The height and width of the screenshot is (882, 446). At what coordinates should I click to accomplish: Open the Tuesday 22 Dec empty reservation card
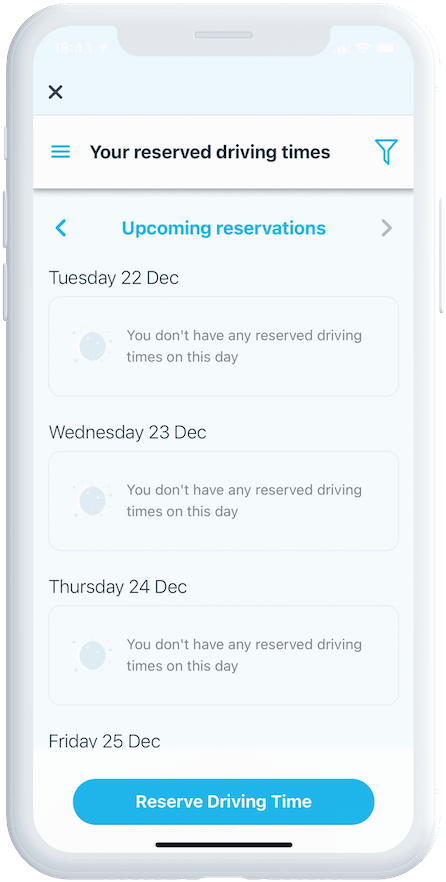223,346
